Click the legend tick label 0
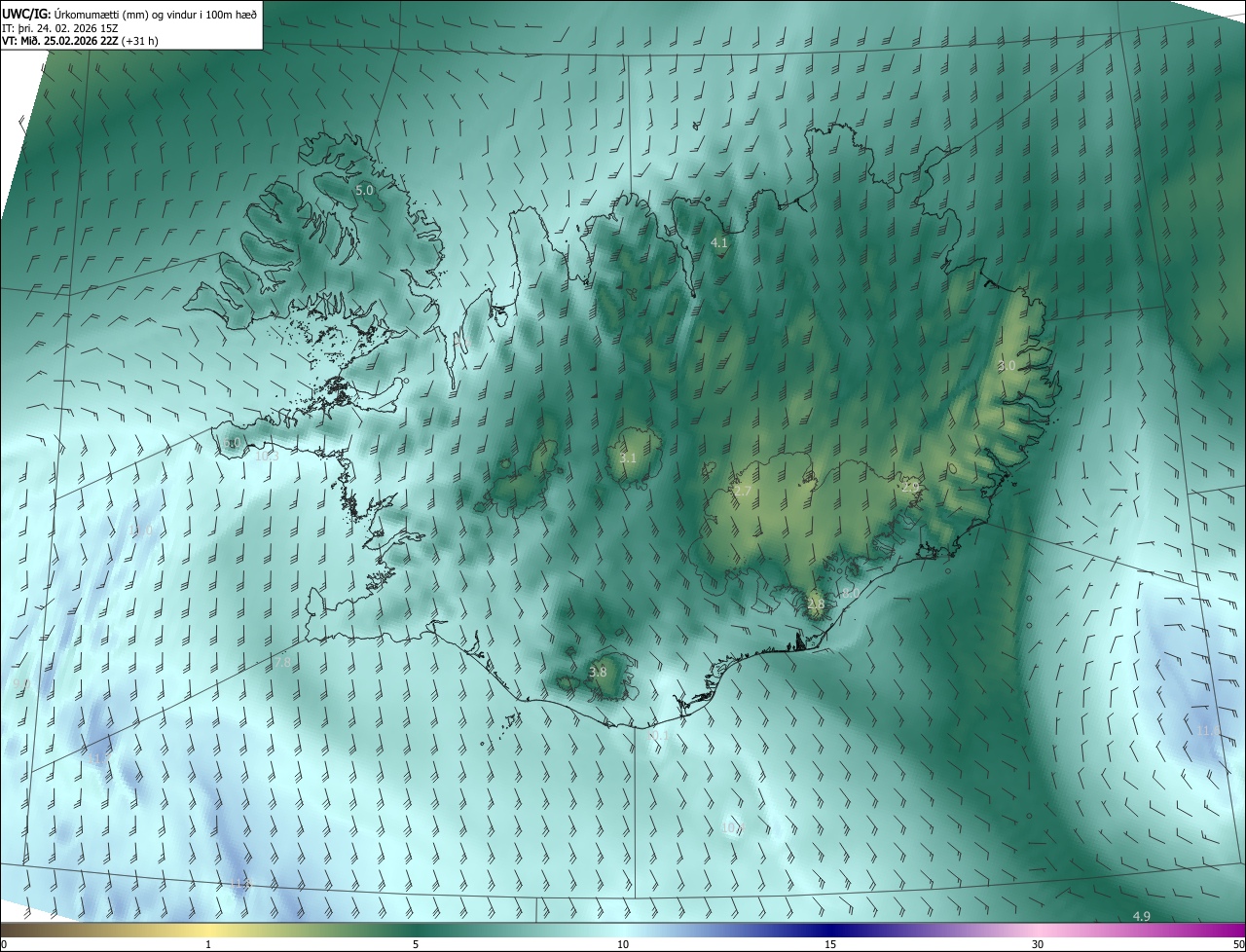 (4, 944)
